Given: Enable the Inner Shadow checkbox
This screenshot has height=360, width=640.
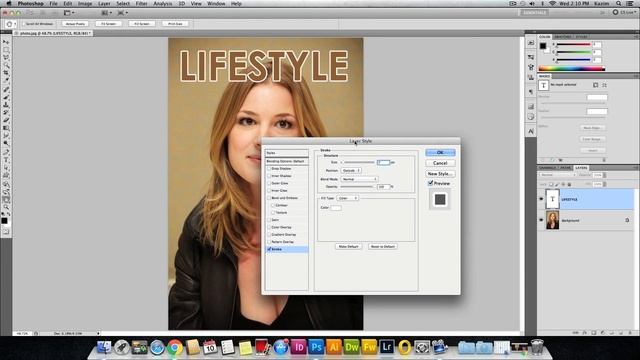Looking at the screenshot, I should pos(269,176).
